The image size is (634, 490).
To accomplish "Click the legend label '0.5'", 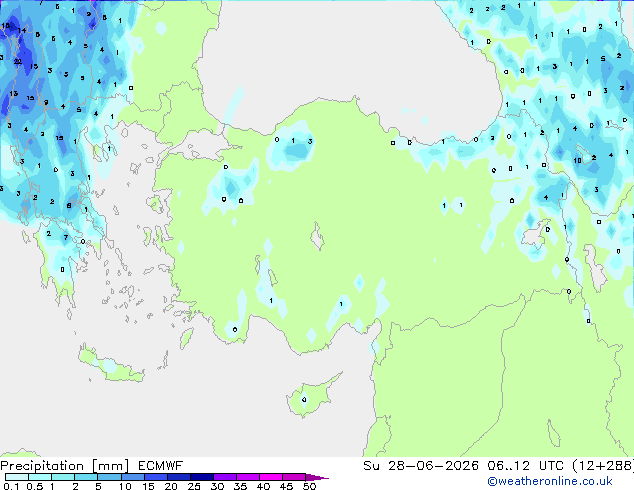I will click(x=34, y=486).
